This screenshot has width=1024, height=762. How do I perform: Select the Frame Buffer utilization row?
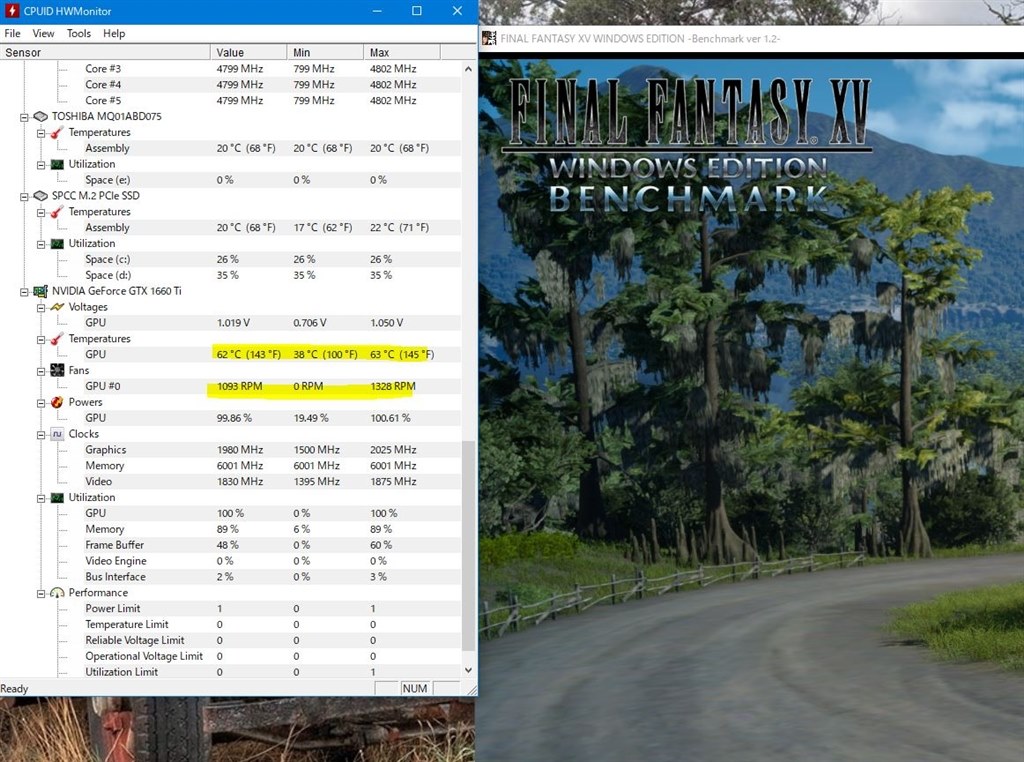[x=231, y=545]
